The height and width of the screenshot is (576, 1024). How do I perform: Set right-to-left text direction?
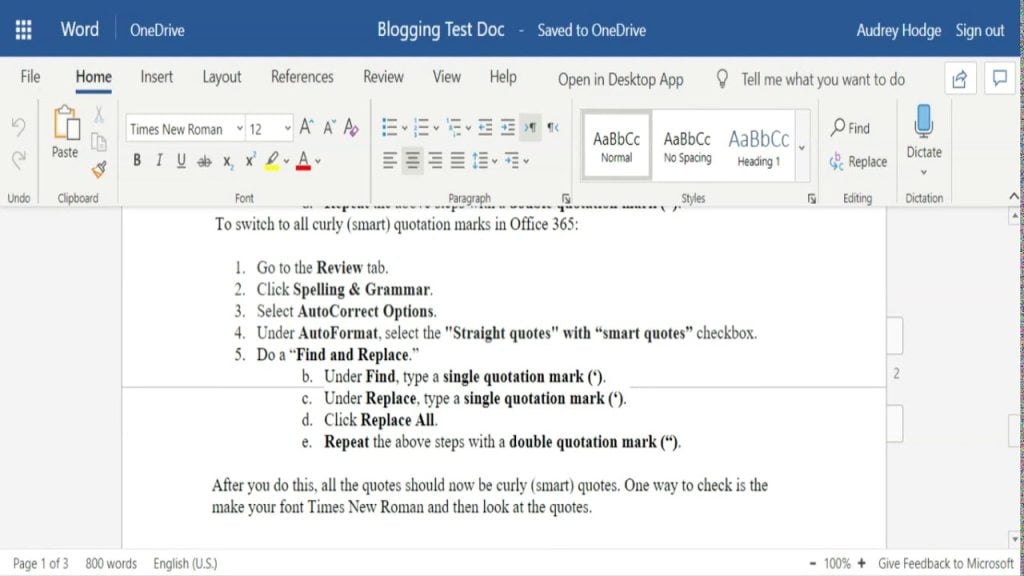(x=553, y=127)
